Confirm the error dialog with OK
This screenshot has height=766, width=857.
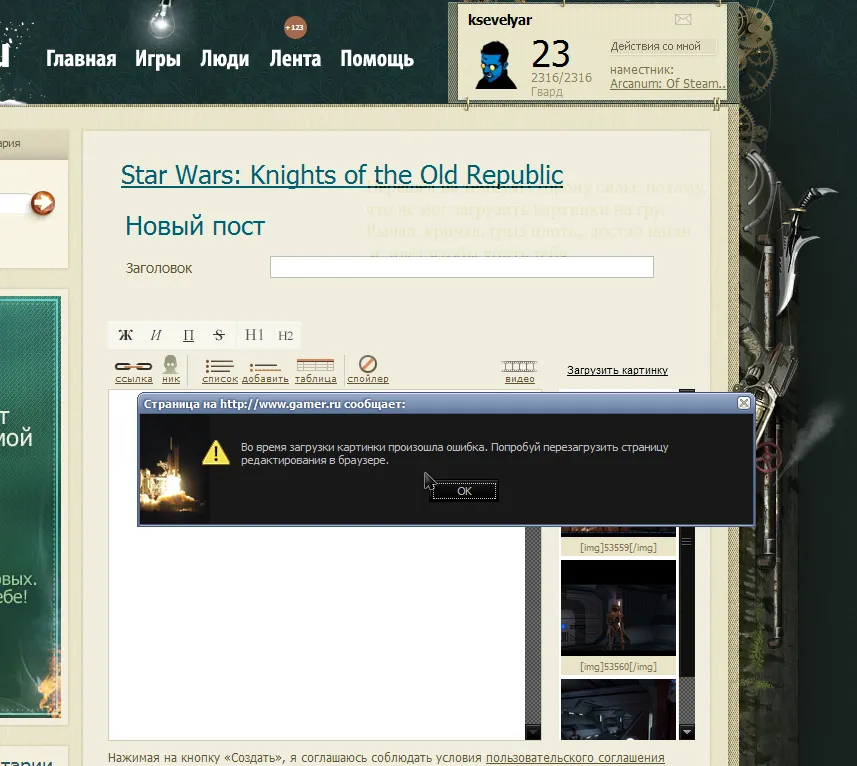[x=464, y=491]
